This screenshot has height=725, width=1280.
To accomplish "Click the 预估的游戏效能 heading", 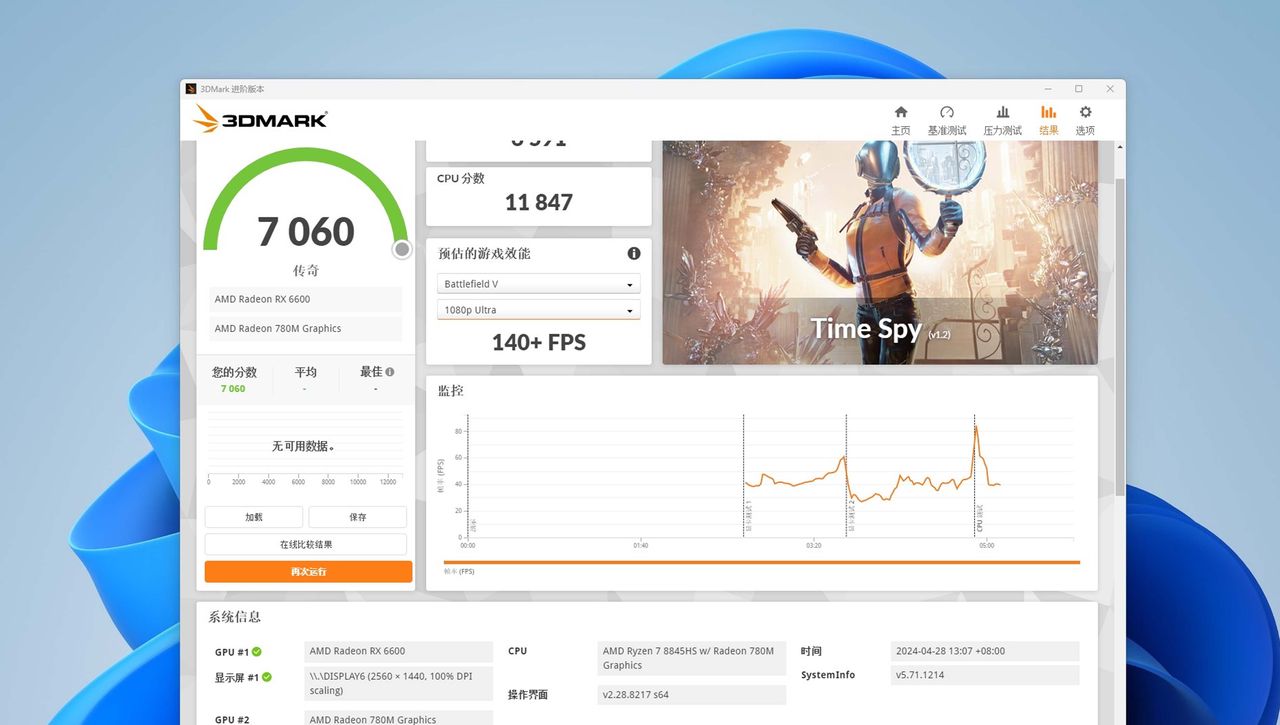I will [x=484, y=254].
